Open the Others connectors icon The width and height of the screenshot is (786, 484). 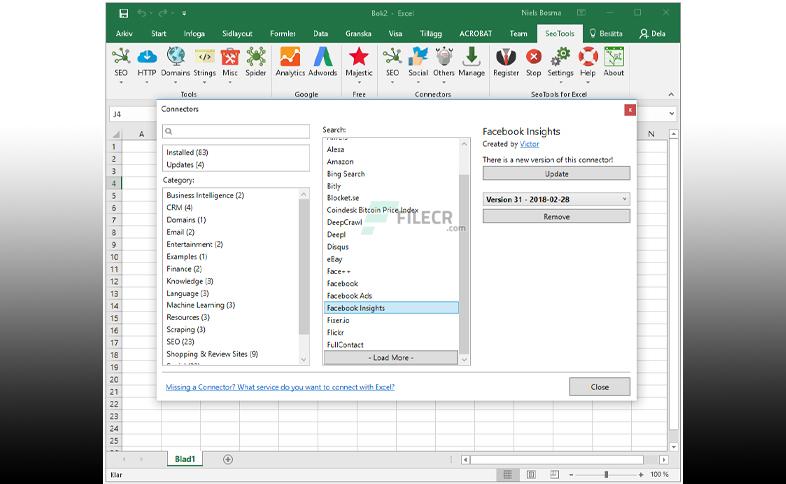[x=444, y=57]
